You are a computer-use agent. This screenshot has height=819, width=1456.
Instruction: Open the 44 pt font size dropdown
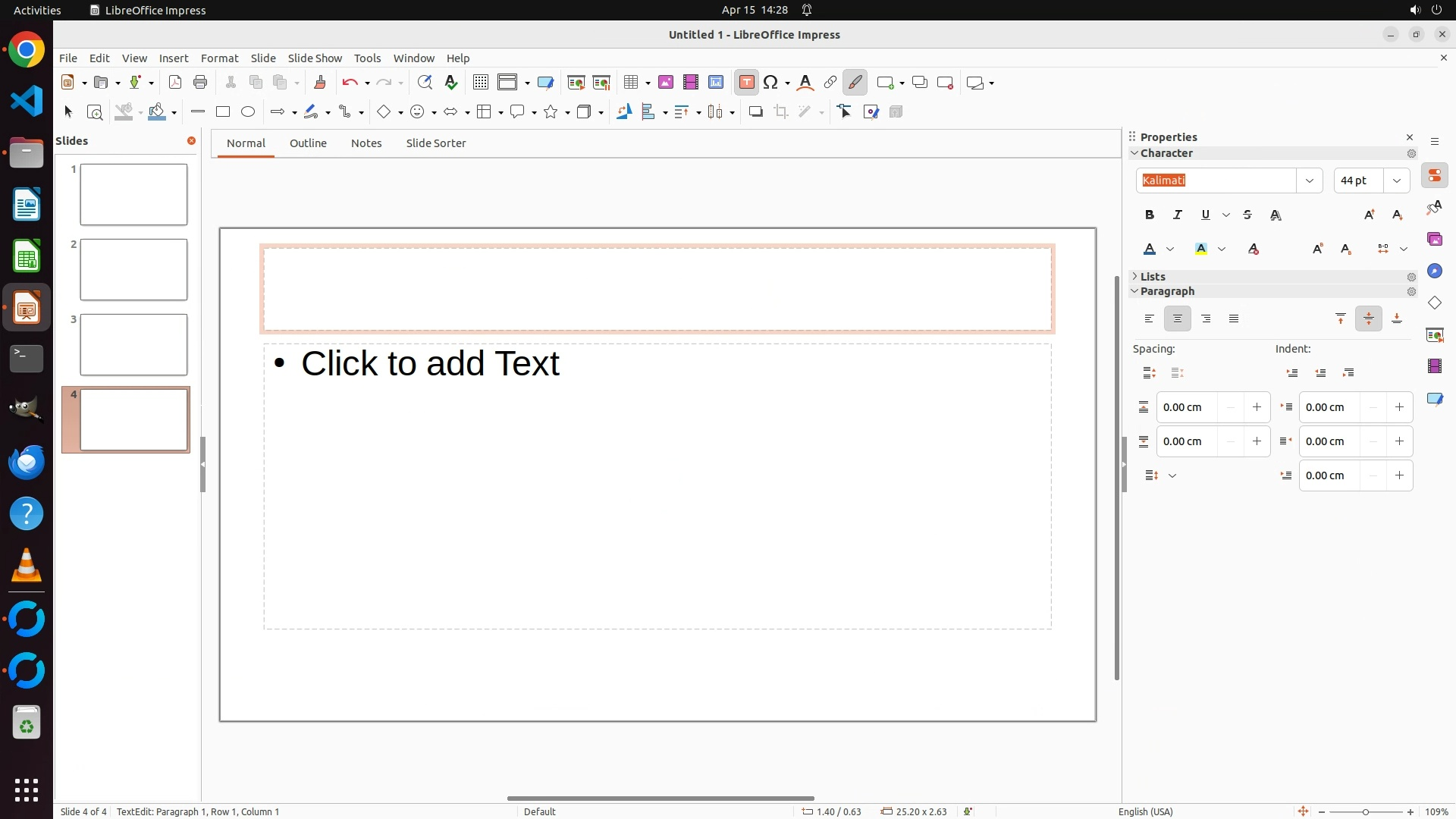click(1396, 180)
